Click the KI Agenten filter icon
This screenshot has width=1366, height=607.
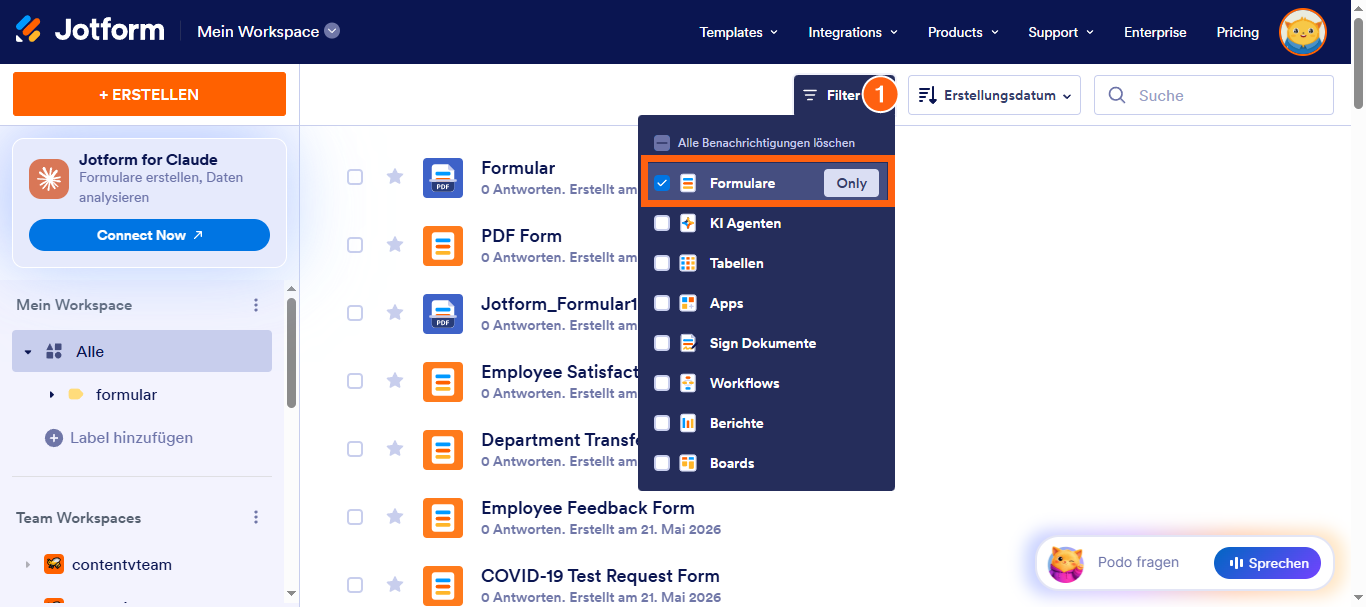(x=688, y=223)
